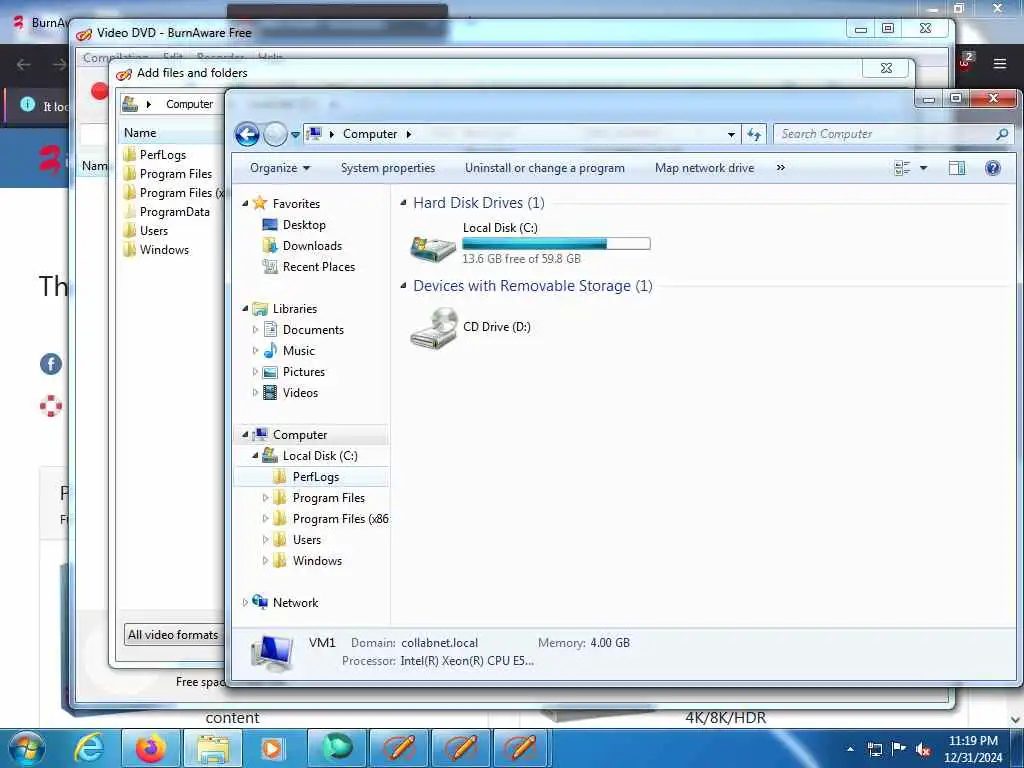The image size is (1024, 768).
Task: Click the Explorer Back arrow button
Action: [247, 135]
